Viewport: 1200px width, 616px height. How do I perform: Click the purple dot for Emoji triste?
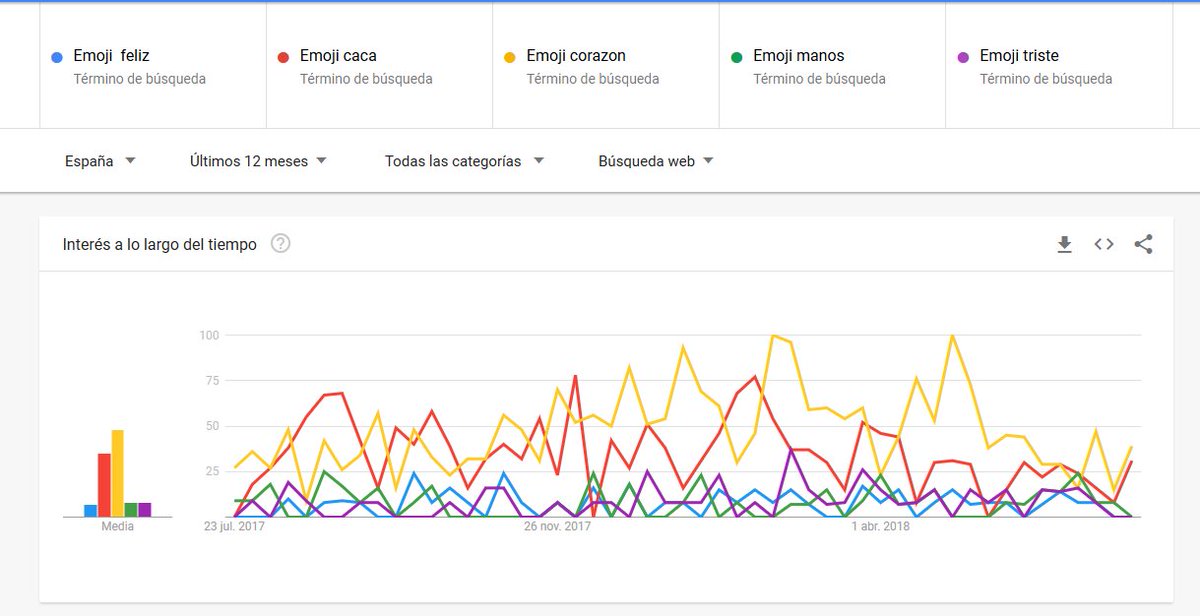pos(963,57)
